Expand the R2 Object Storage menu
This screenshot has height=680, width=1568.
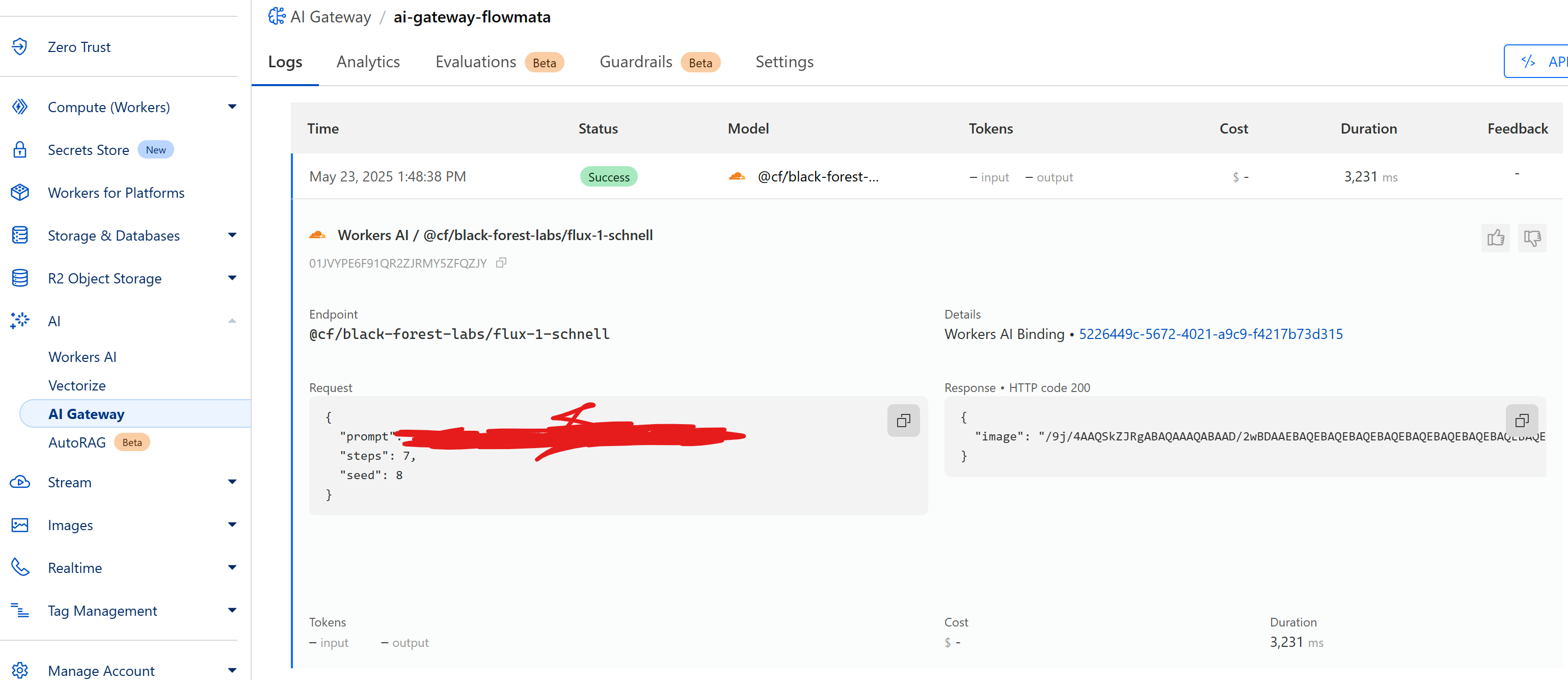[x=232, y=278]
